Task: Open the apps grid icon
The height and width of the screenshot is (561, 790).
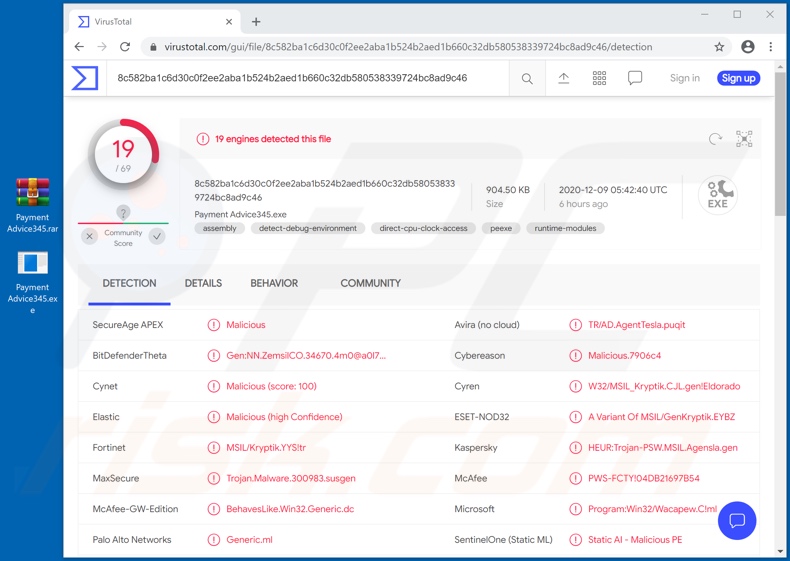Action: click(599, 78)
